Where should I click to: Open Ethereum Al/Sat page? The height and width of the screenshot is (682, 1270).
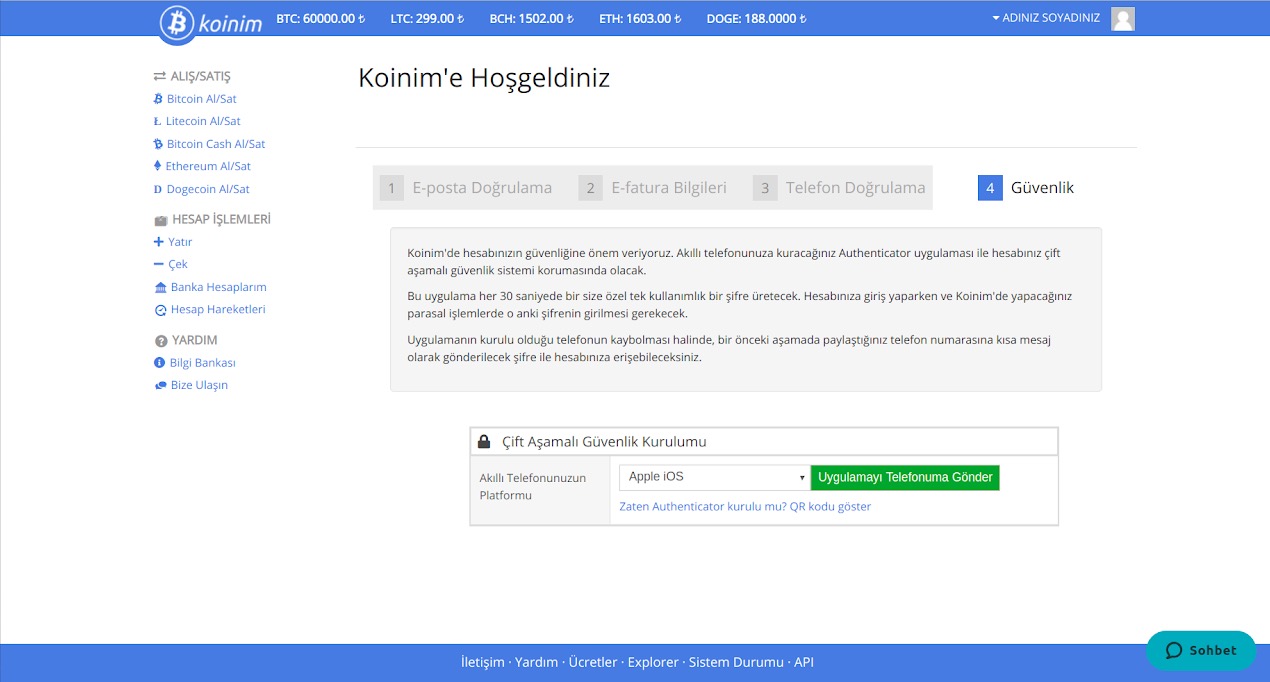click(x=208, y=166)
